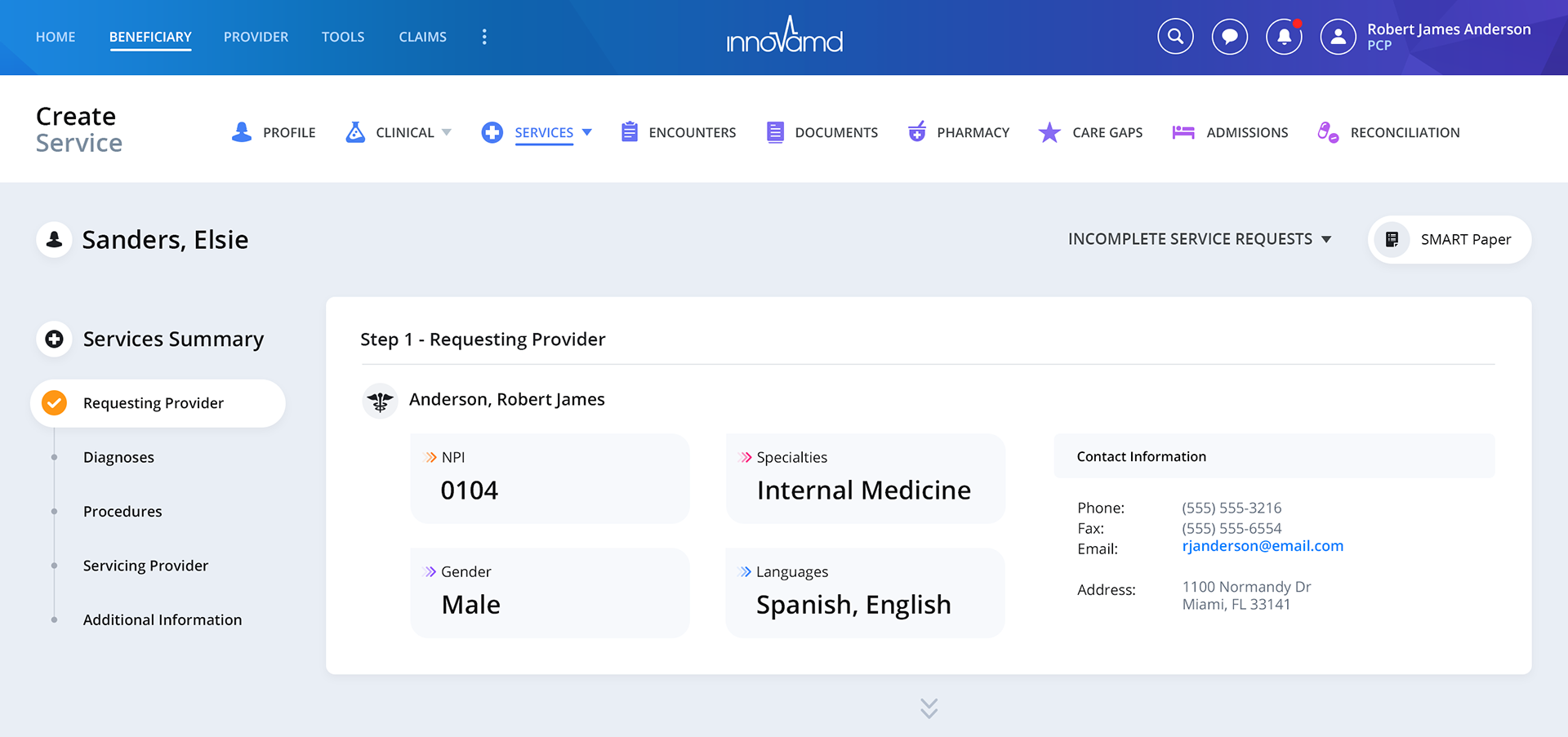
Task: Switch to the Documents tab
Action: point(822,132)
